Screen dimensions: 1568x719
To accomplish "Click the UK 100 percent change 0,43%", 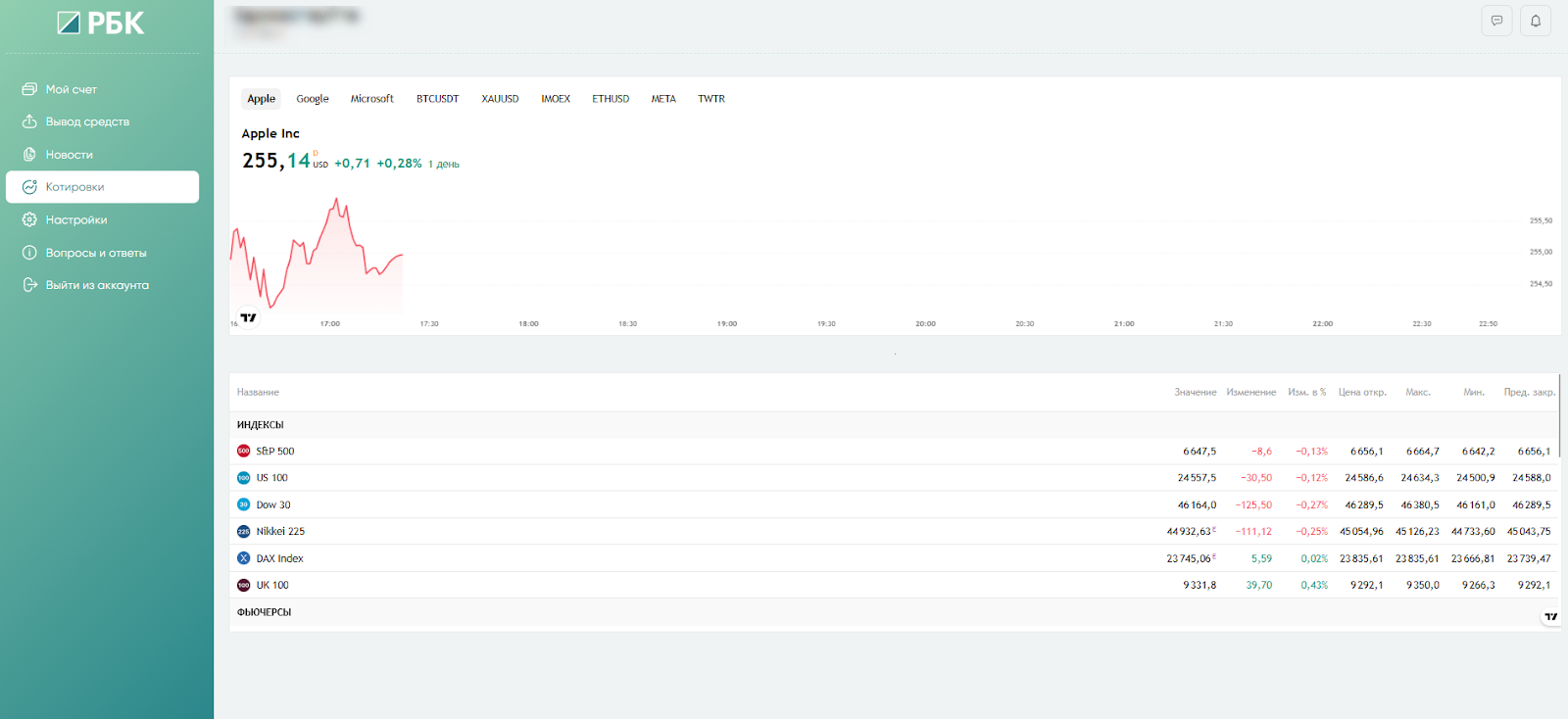I will [1314, 586].
